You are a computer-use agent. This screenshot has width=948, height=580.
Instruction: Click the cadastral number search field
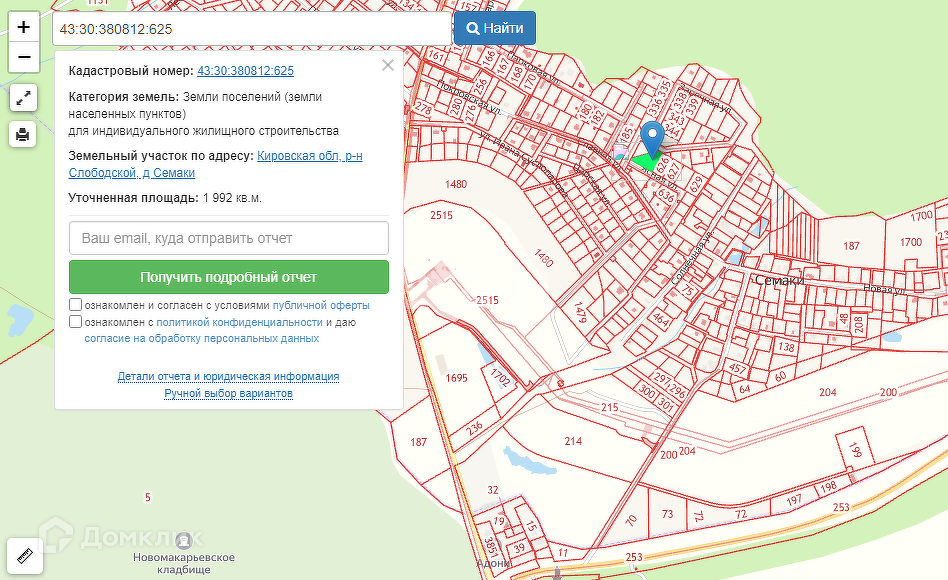250,29
